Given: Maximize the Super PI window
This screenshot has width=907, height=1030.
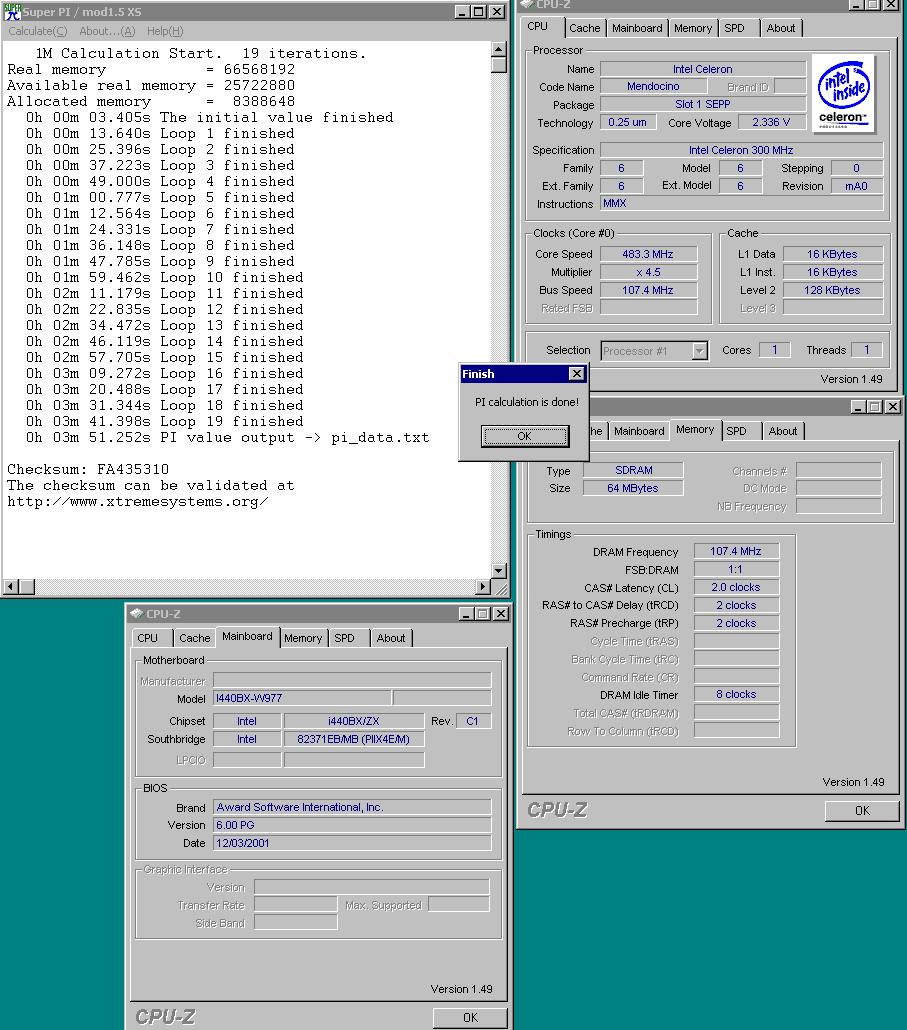Looking at the screenshot, I should tap(479, 12).
